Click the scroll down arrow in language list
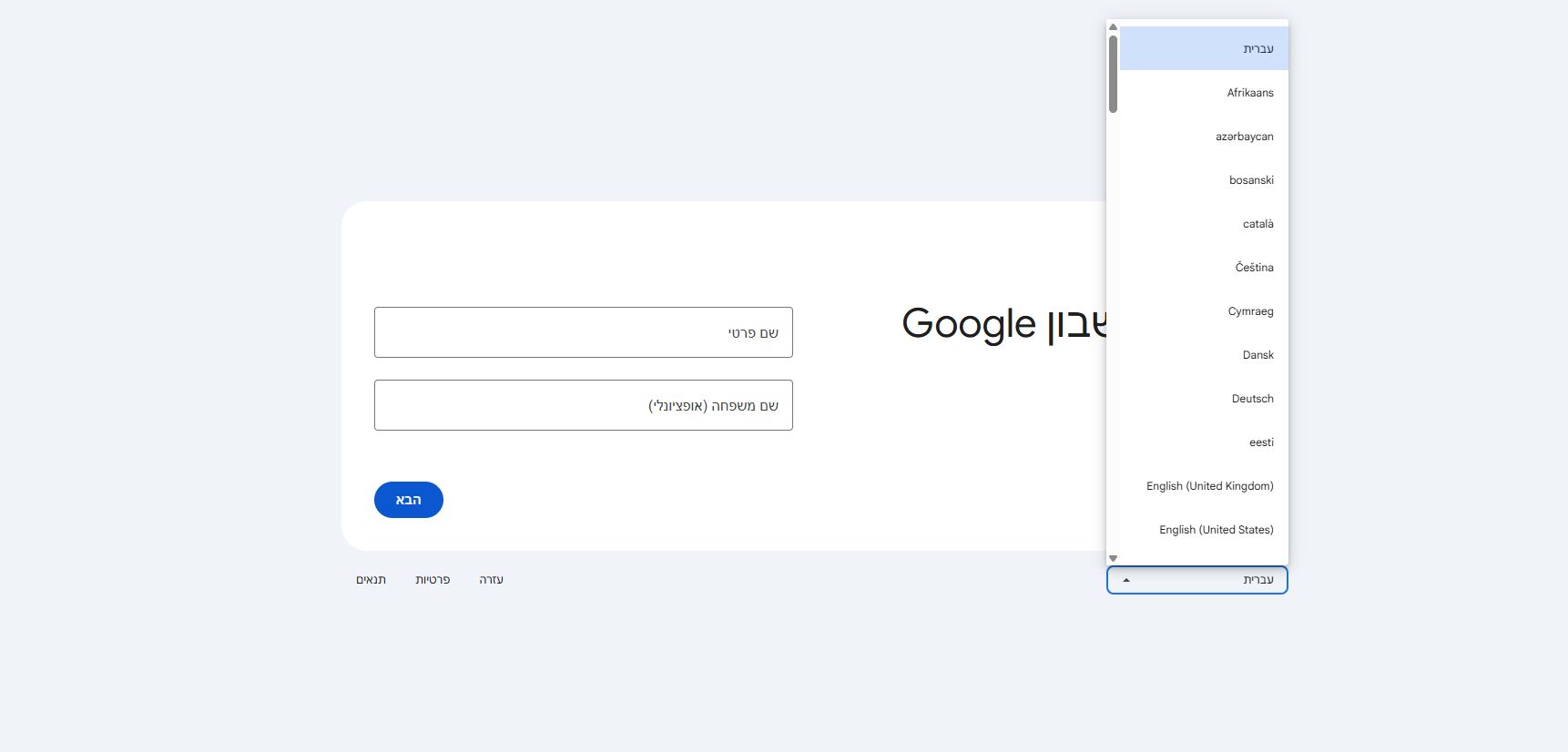The height and width of the screenshot is (752, 1568). click(x=1113, y=558)
